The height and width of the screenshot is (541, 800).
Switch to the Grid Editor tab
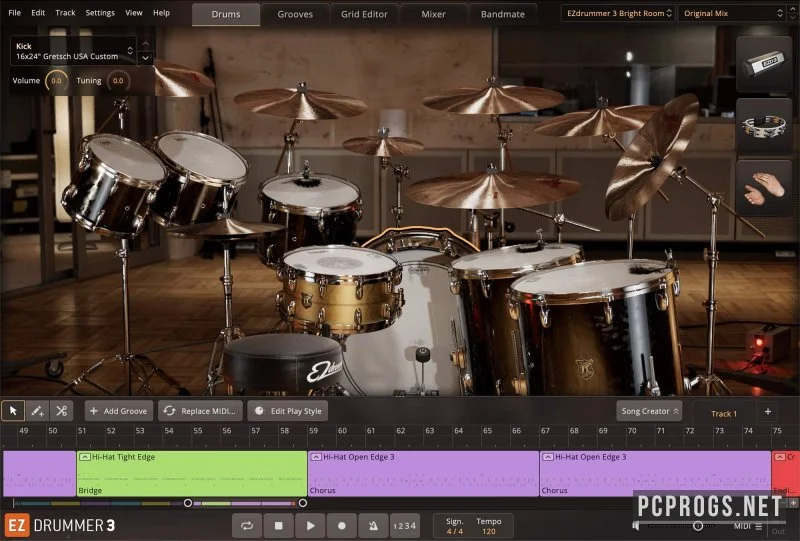click(364, 14)
